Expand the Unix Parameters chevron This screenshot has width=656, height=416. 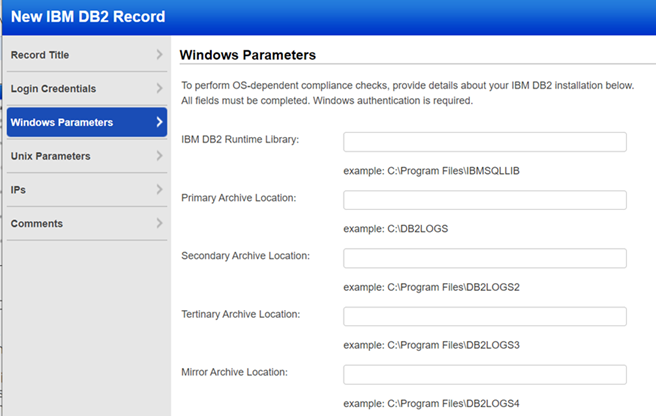159,156
